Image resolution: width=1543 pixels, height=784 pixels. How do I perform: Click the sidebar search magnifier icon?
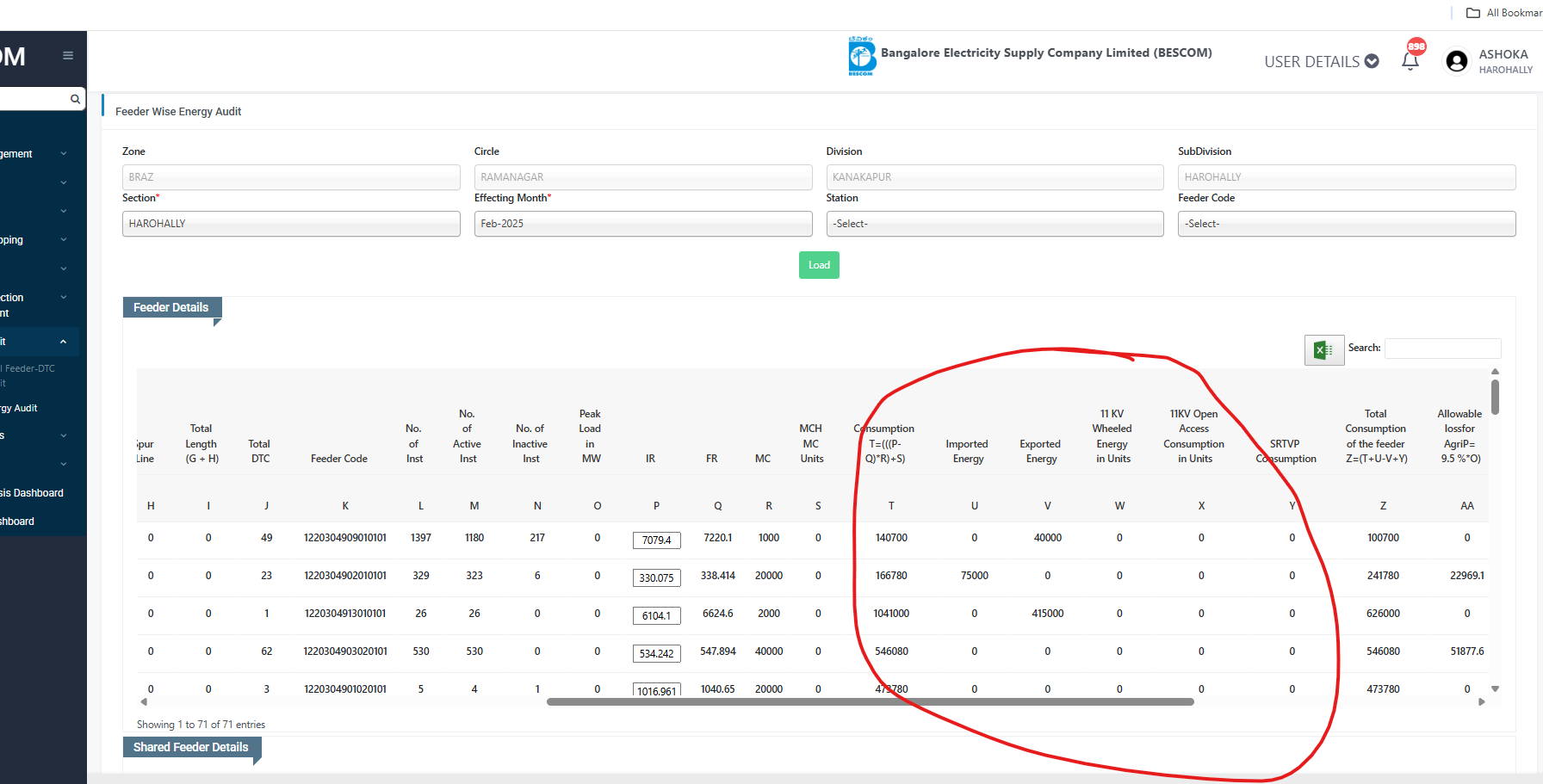[x=75, y=99]
